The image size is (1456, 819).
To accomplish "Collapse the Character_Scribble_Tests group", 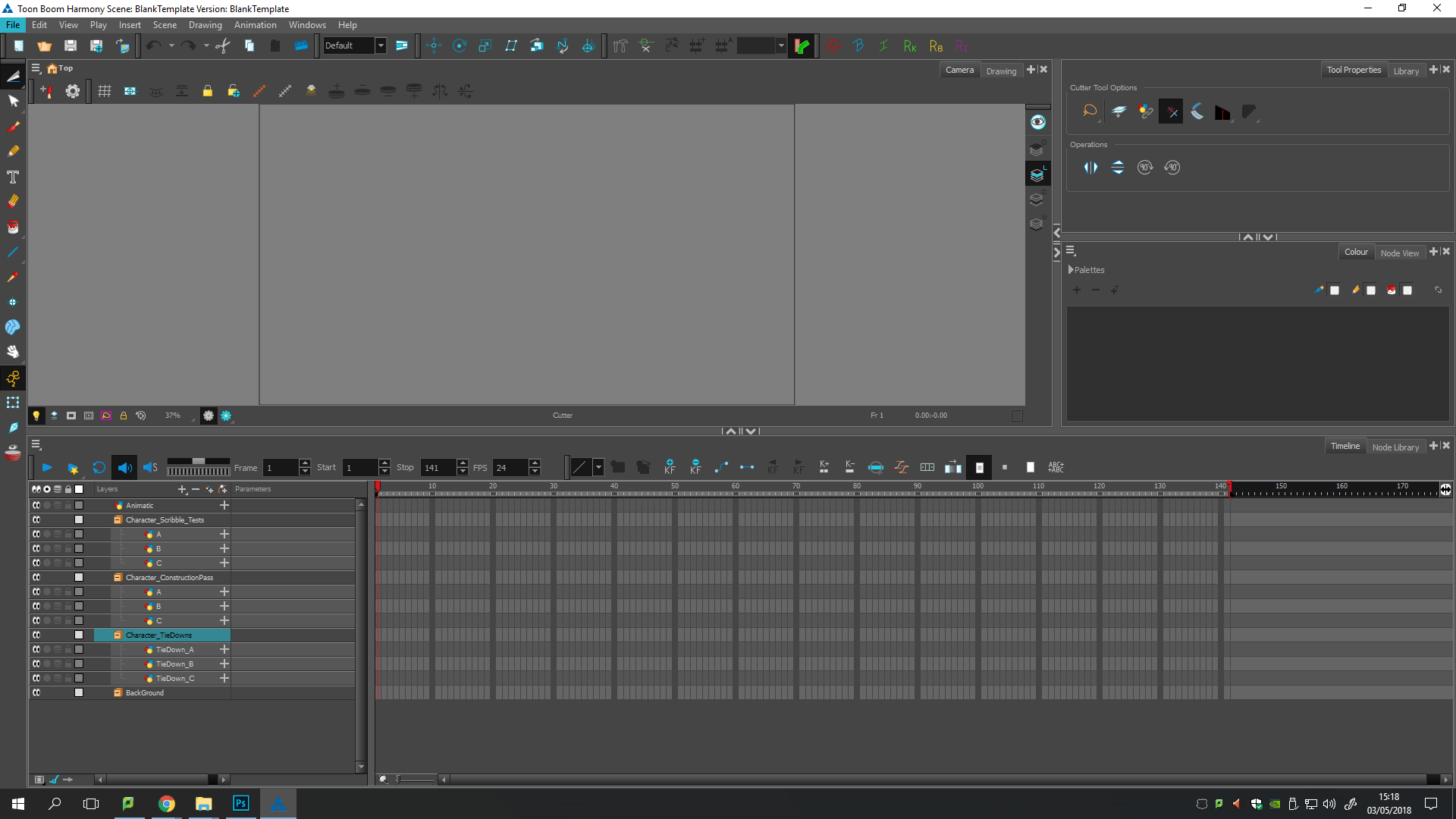I will point(118,519).
